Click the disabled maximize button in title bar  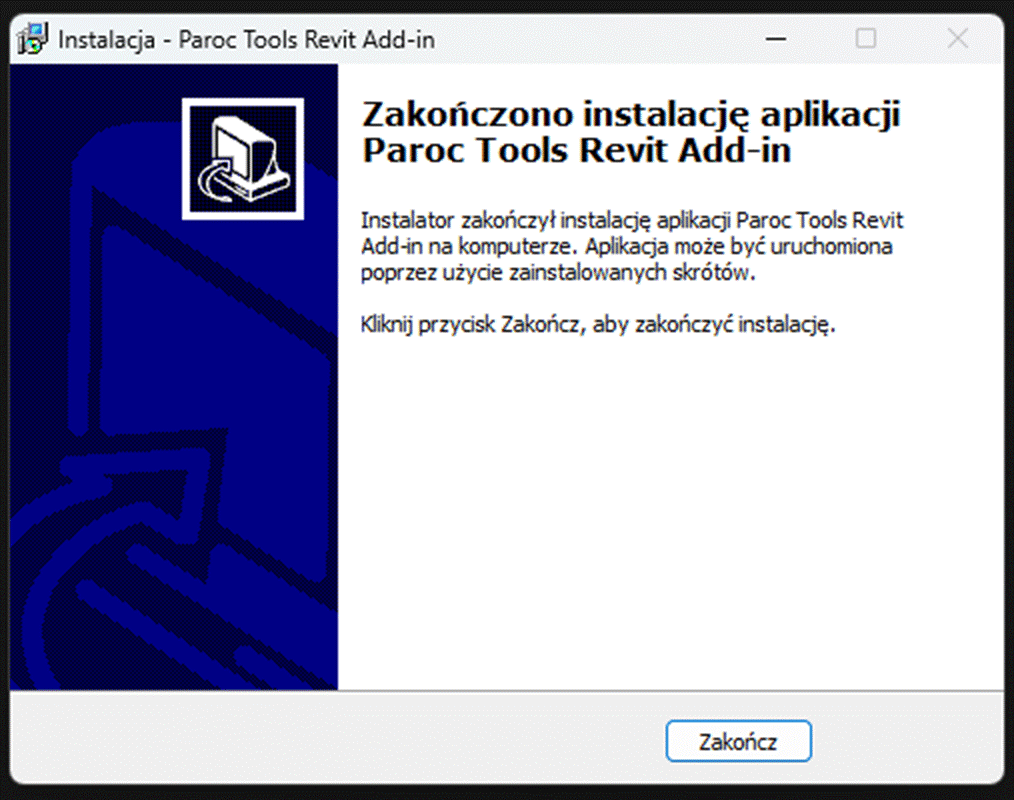[x=866, y=40]
